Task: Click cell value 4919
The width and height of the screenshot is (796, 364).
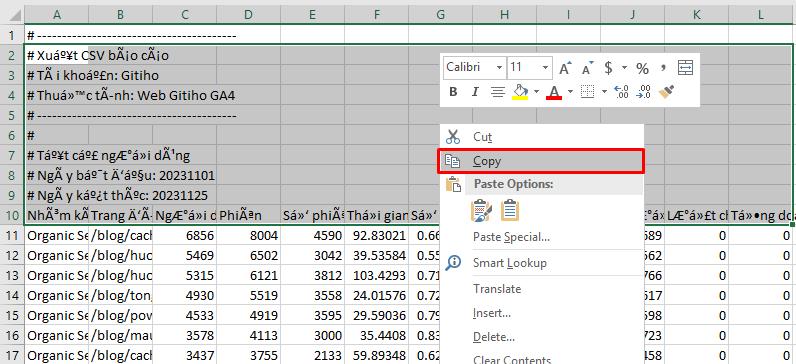Action: tap(248, 315)
